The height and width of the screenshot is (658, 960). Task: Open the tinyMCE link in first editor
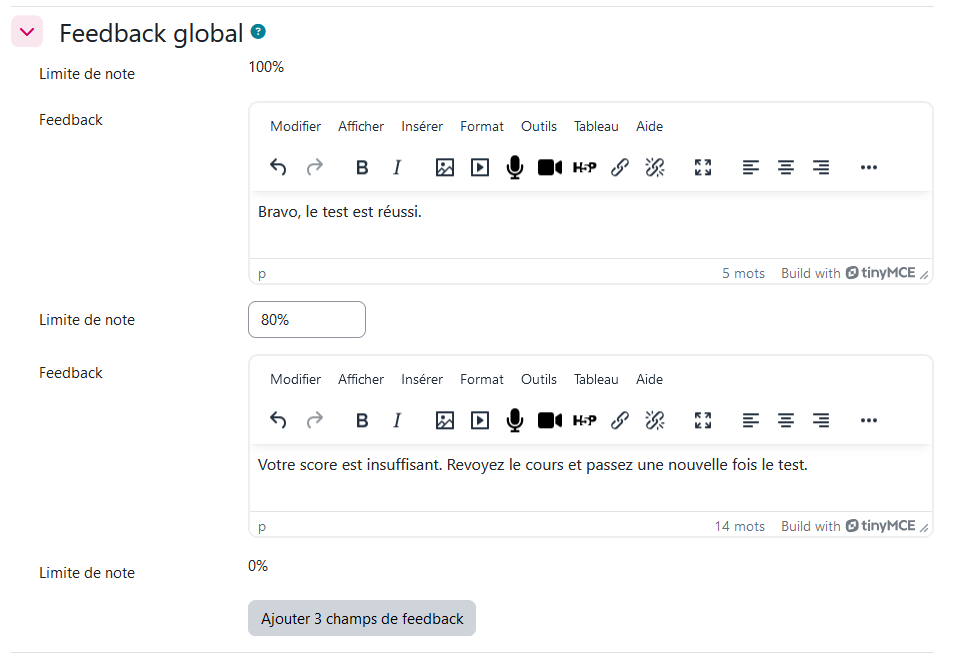pos(880,273)
